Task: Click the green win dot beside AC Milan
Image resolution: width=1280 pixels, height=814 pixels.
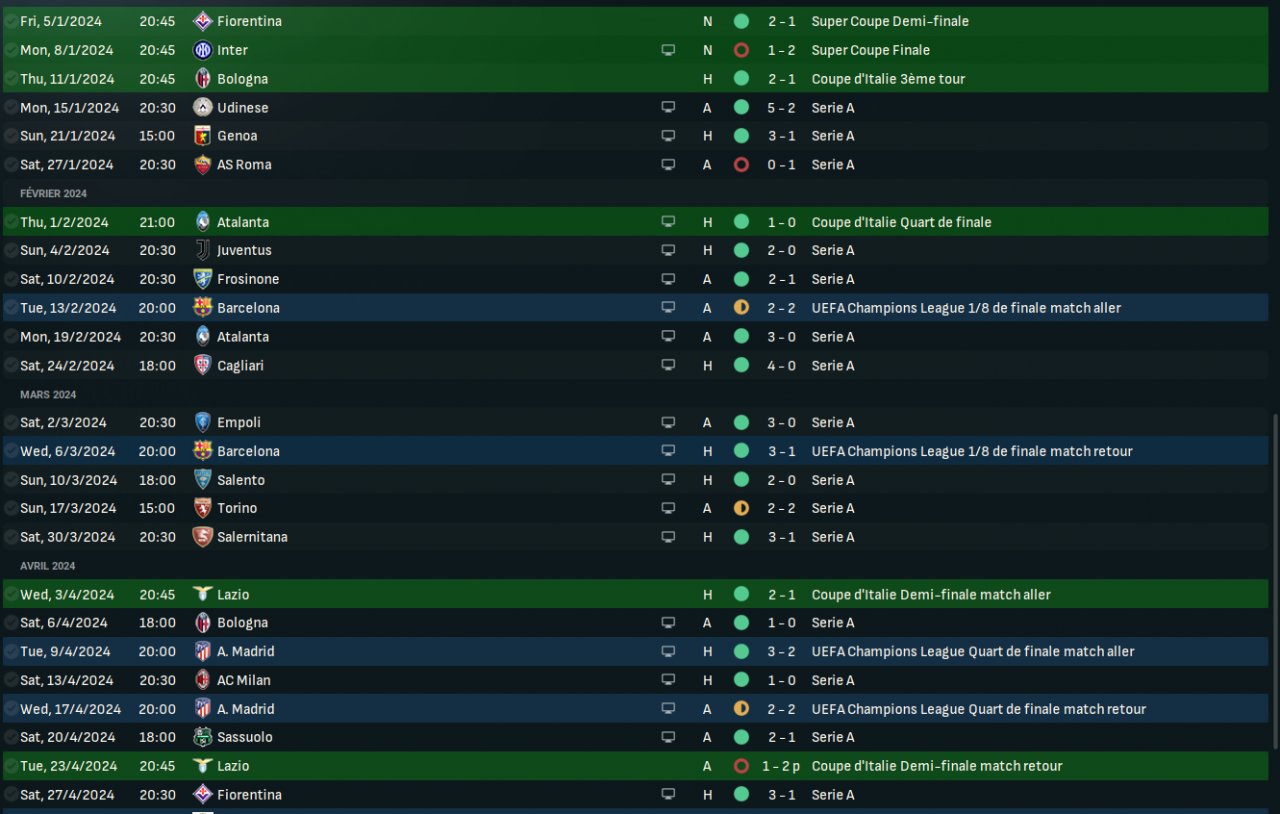Action: point(741,680)
